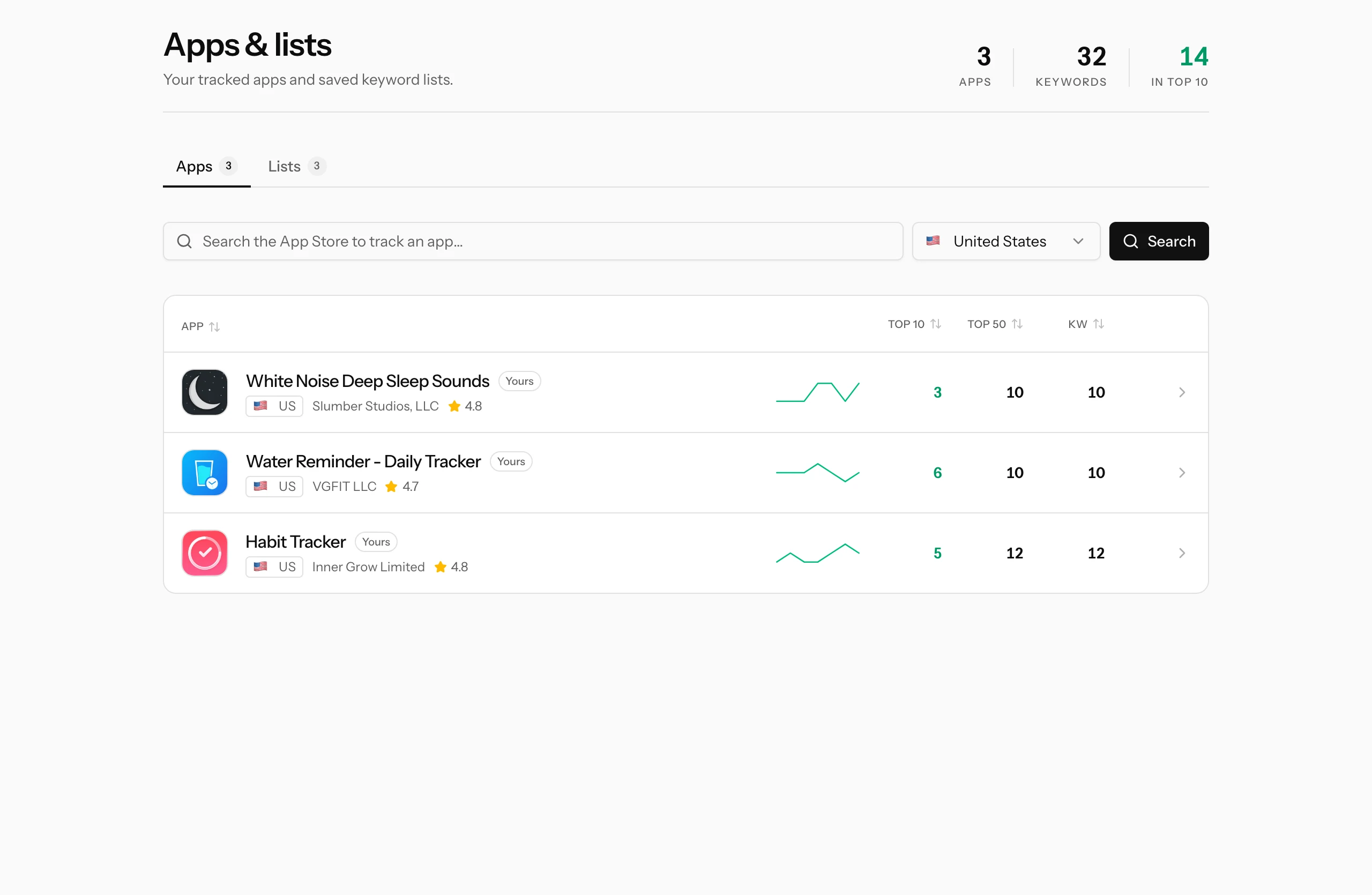The height and width of the screenshot is (895, 1372).
Task: Click Water Reminder top 10 value 6
Action: (x=937, y=473)
